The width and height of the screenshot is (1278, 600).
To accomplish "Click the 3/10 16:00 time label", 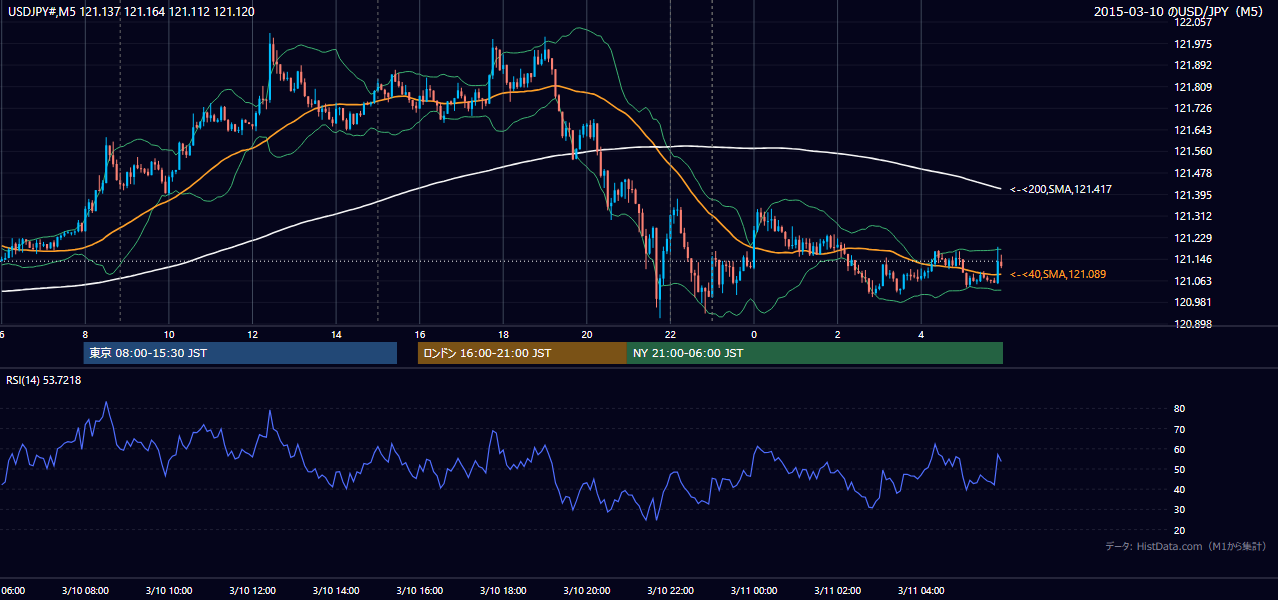I will [419, 591].
